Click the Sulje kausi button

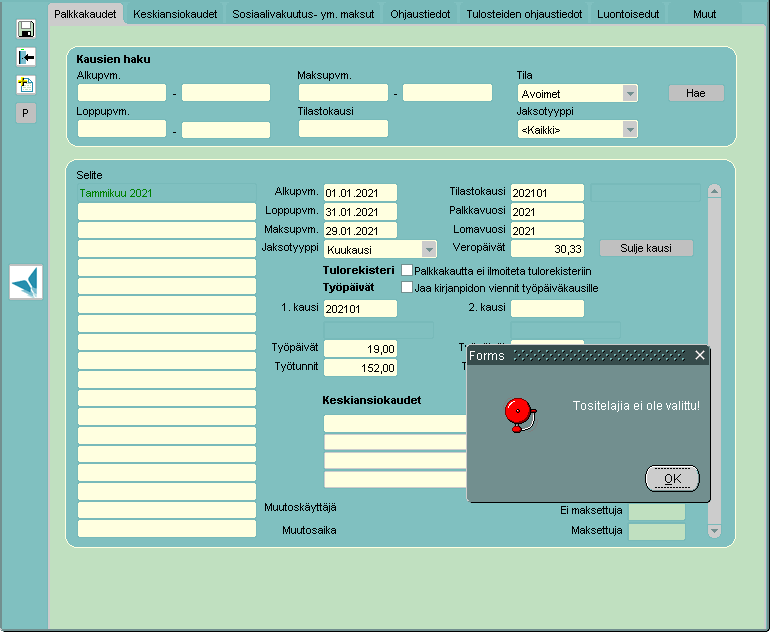tap(646, 248)
